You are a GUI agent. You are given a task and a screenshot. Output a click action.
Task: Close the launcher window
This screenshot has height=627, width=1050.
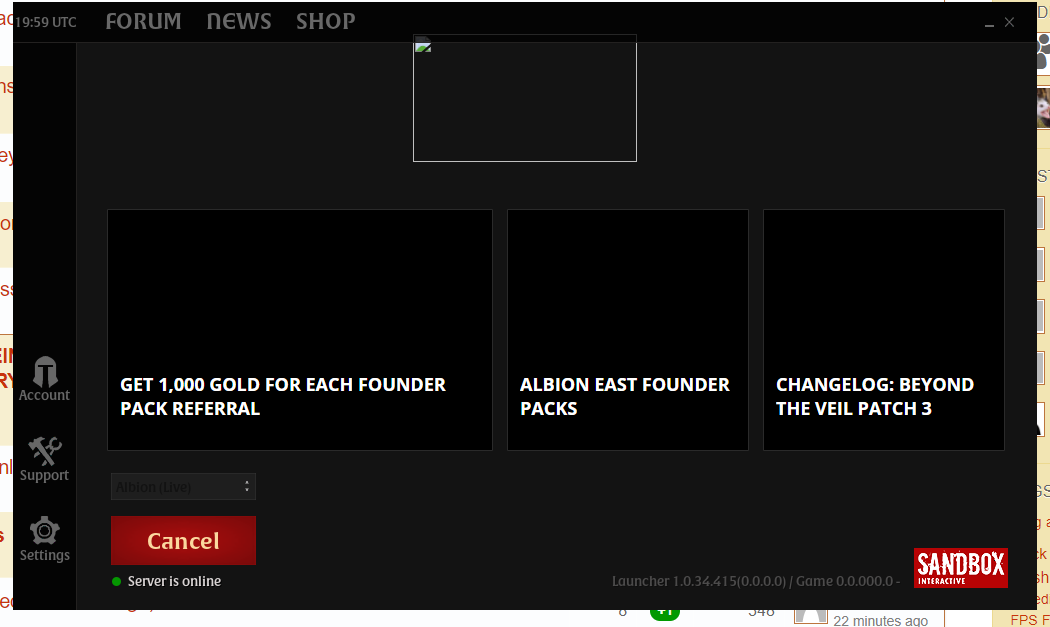[1009, 23]
